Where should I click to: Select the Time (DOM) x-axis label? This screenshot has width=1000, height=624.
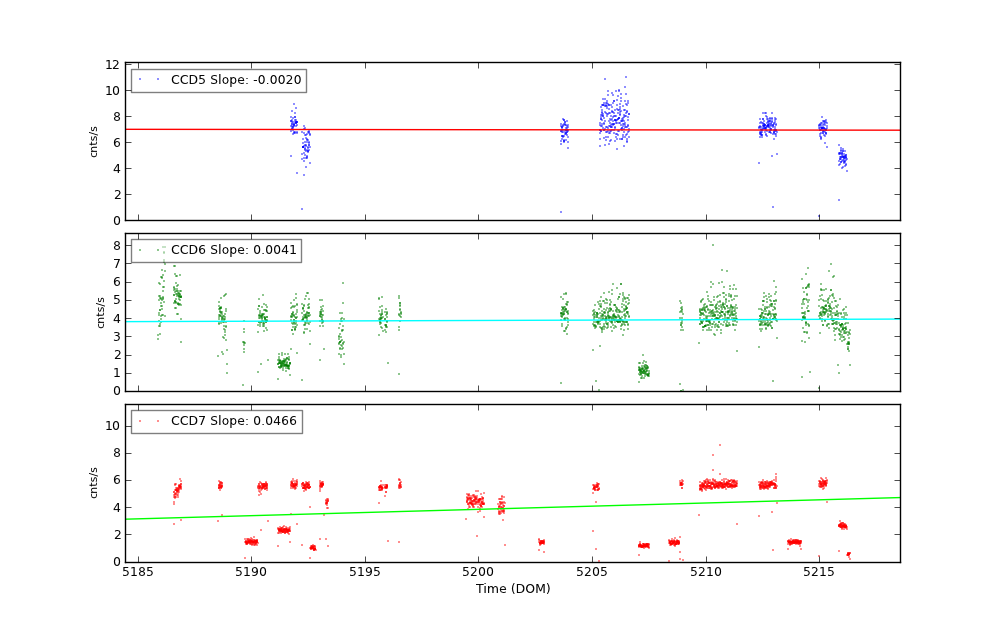[512, 589]
